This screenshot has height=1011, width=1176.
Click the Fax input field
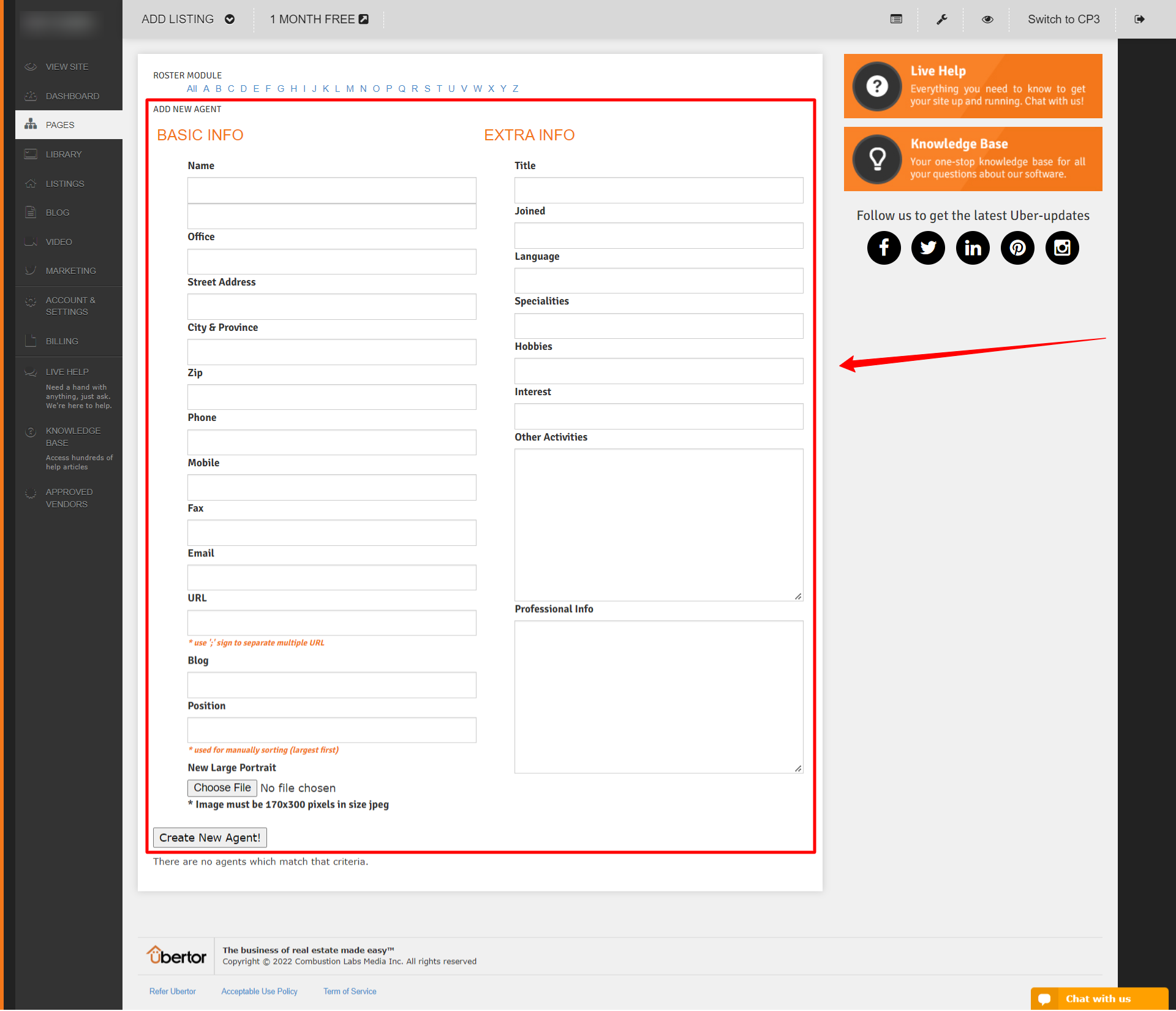332,533
